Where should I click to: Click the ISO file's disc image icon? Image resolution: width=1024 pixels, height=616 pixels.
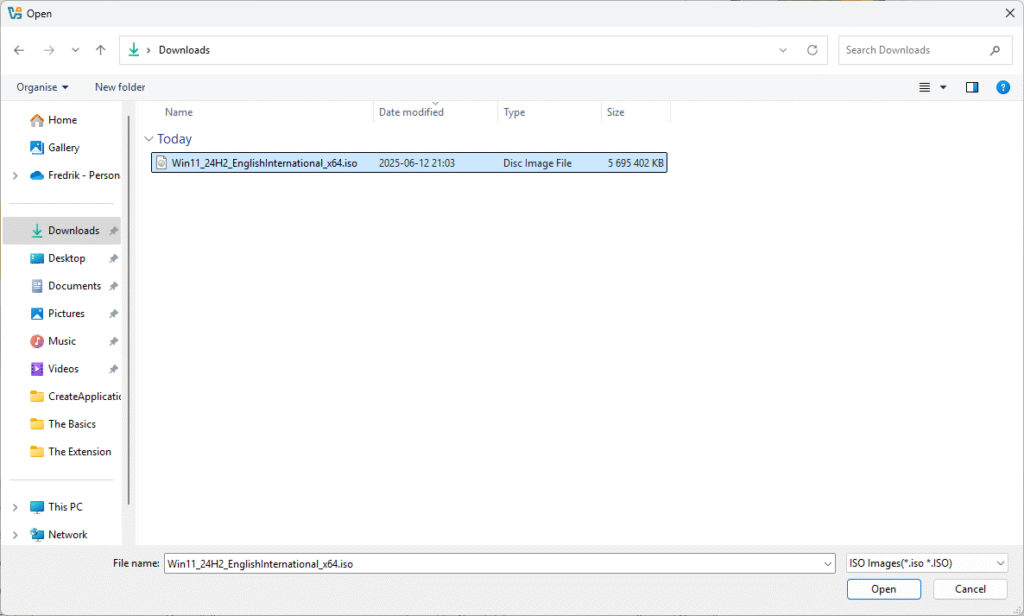pos(161,163)
